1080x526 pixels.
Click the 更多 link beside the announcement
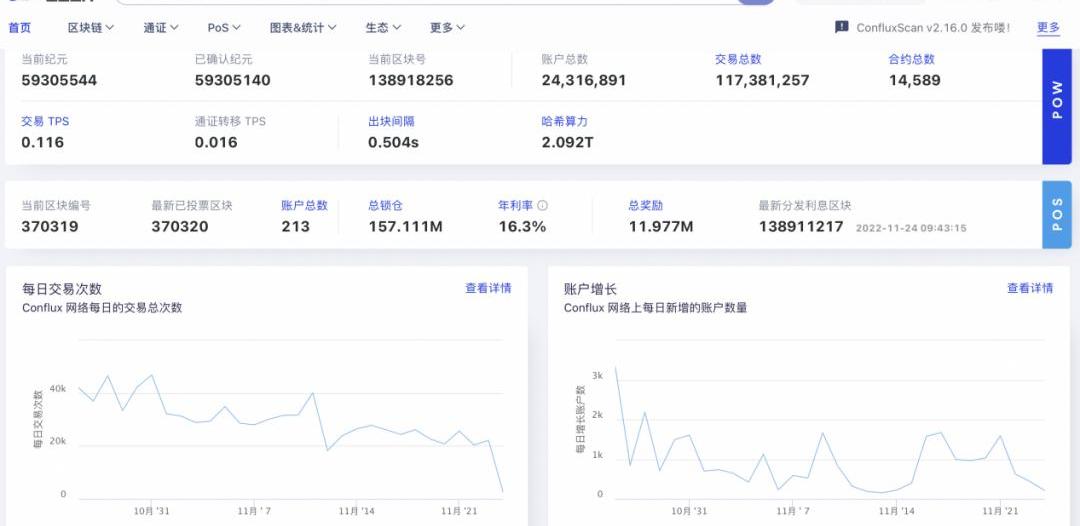click(1048, 27)
